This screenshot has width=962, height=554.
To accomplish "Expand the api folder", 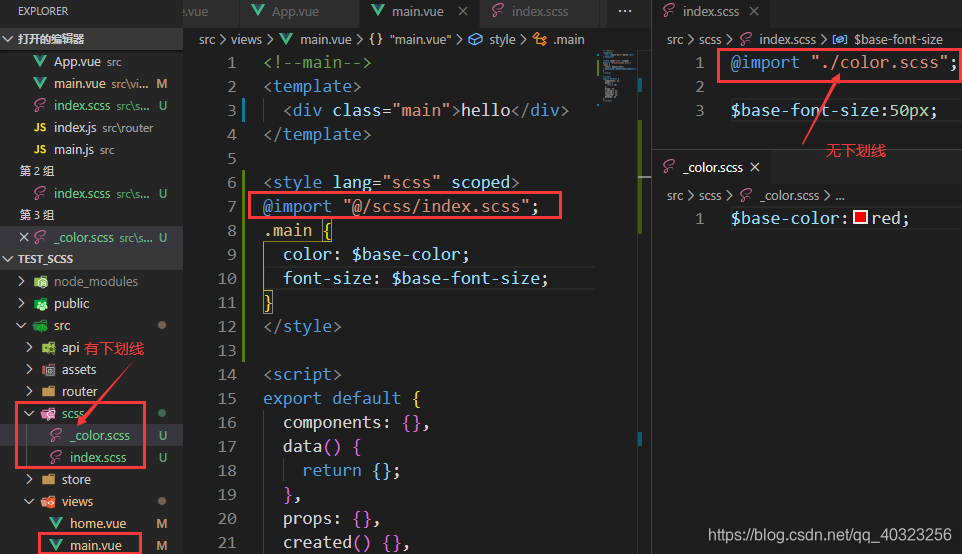I will point(29,347).
